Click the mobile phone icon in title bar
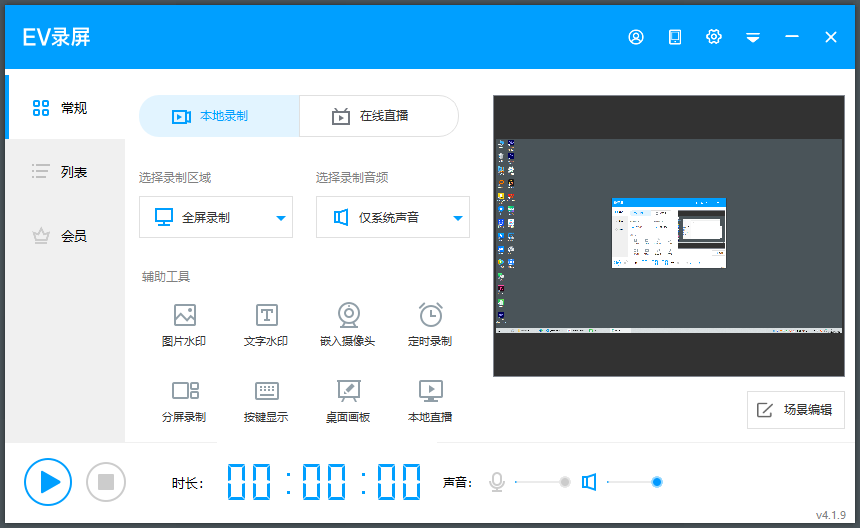 coord(675,37)
